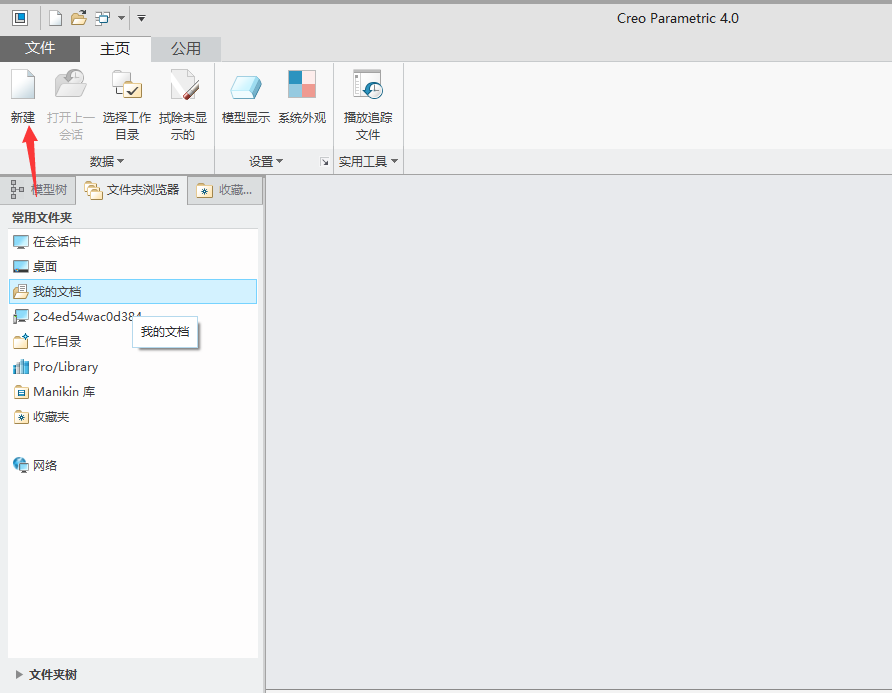Open the 文件 menu tab
The width and height of the screenshot is (892, 693).
tap(40, 48)
